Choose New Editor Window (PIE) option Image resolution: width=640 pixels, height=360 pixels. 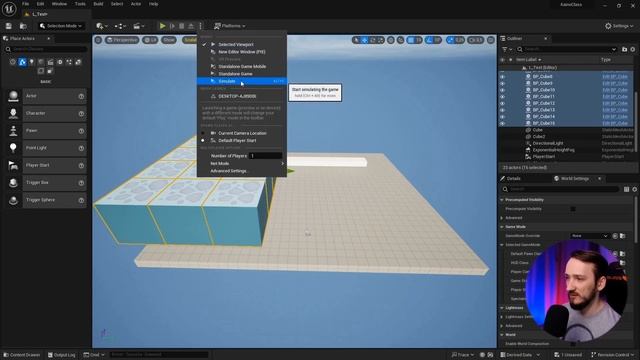coord(242,52)
